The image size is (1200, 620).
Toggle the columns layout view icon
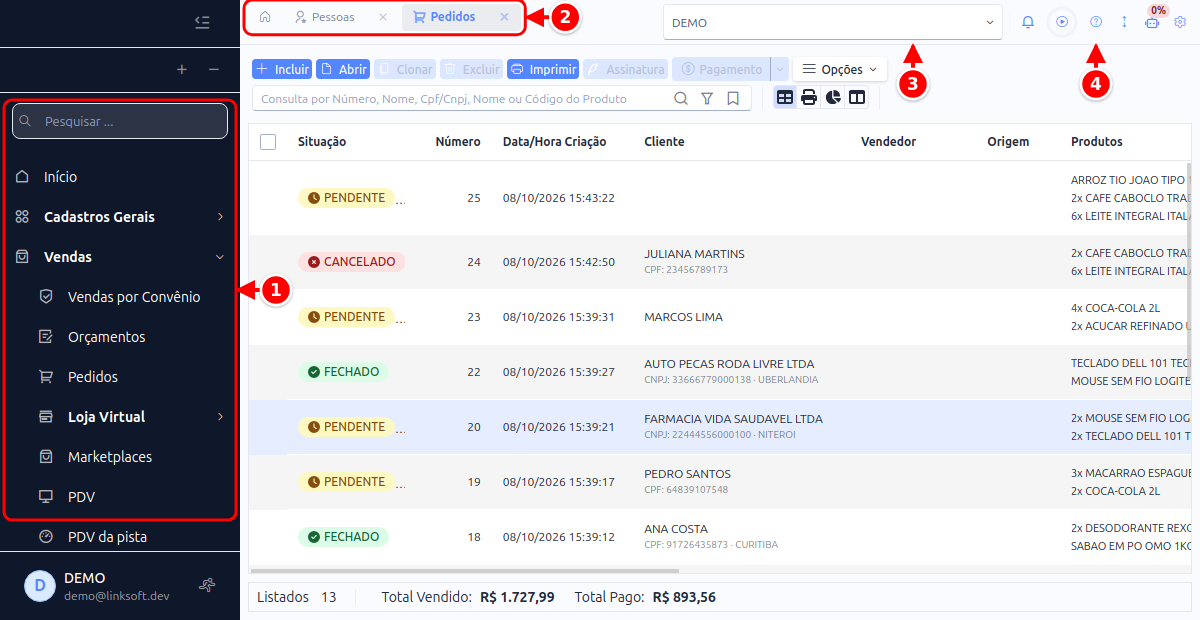click(857, 98)
